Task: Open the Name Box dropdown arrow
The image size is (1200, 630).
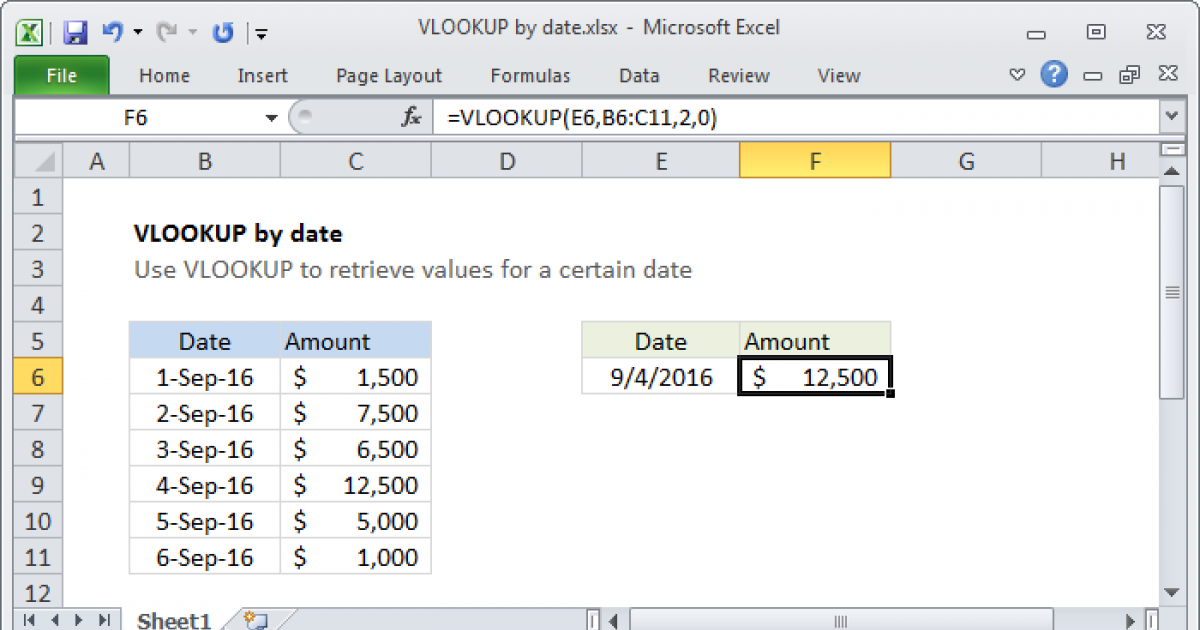Action: point(271,118)
